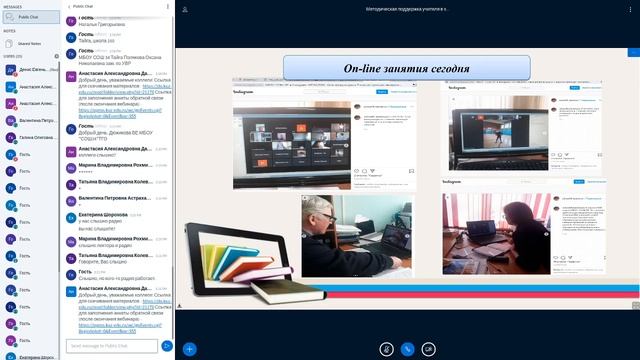Open Shared Notes
Image resolution: width=640 pixels, height=360 pixels.
[29, 43]
